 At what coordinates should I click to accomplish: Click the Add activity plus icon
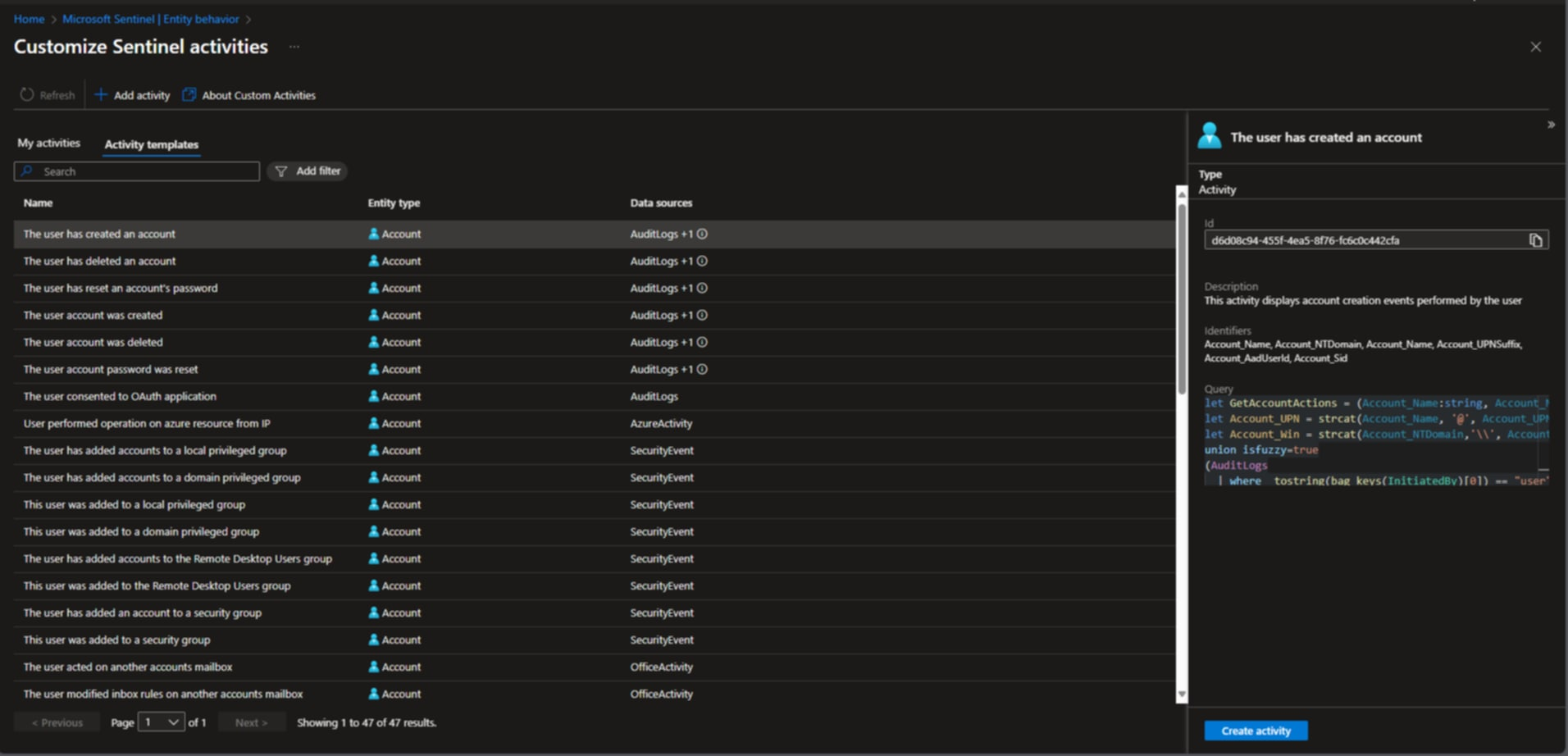coord(101,94)
